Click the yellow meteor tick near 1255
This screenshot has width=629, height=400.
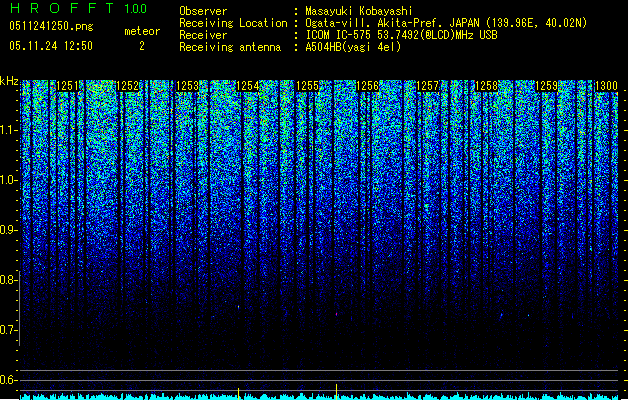[x=337, y=392]
